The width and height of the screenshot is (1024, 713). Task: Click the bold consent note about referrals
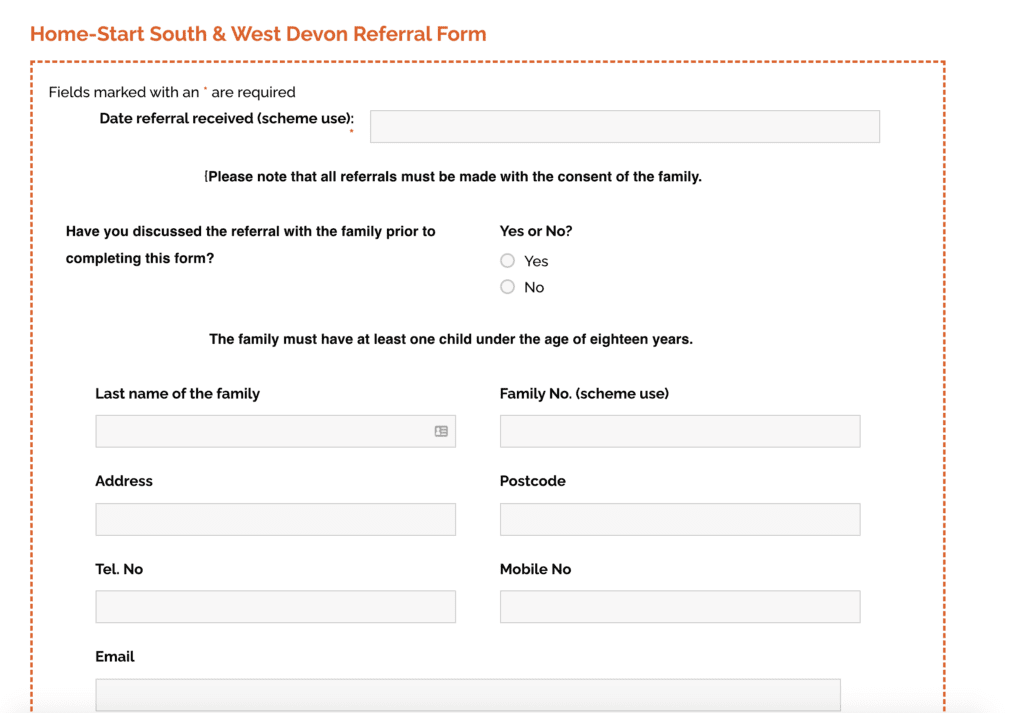click(x=455, y=176)
